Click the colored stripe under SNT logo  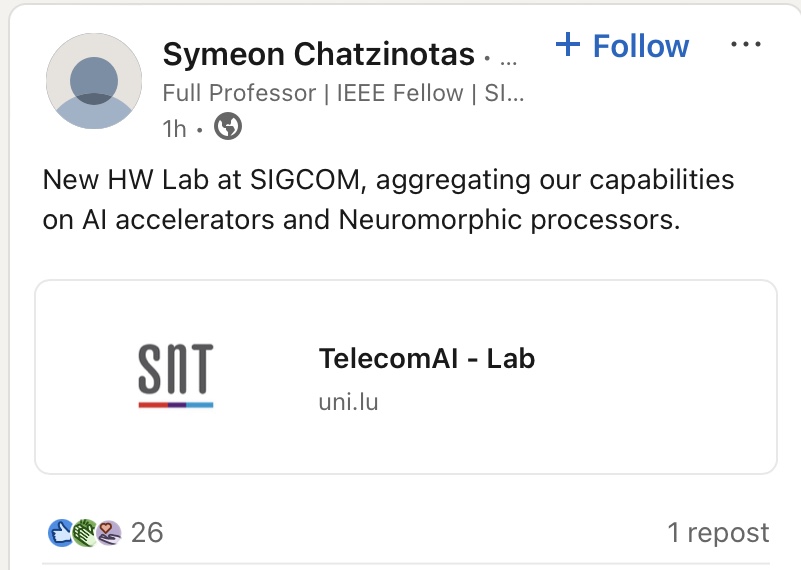[x=176, y=404]
